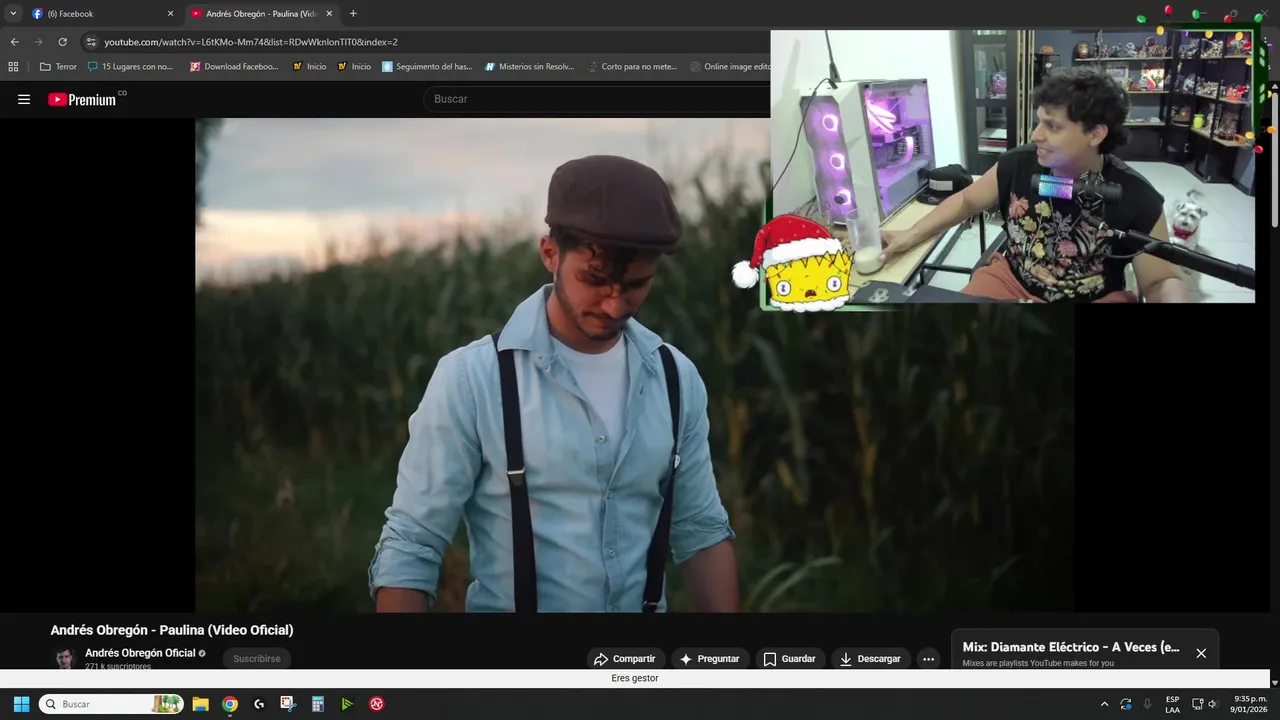Focus the YouTube Buscar search field
Viewport: 1280px width, 720px height.
coord(598,99)
